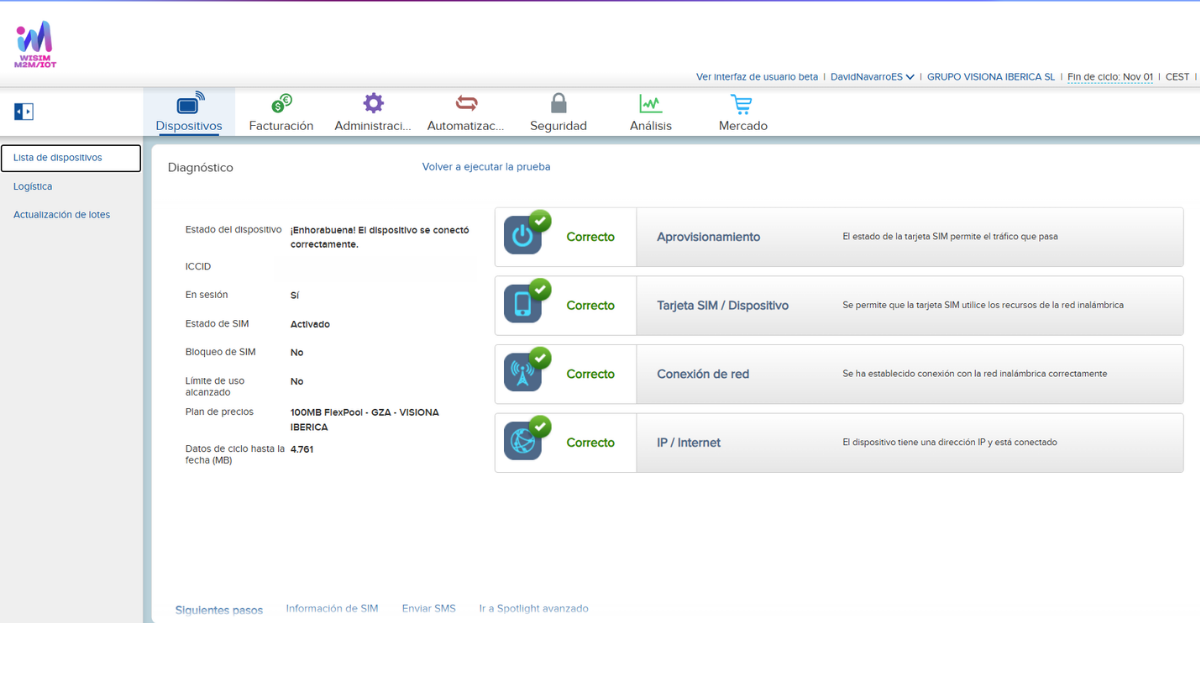1200x680 pixels.
Task: Click the Aprovisionamiento power icon
Action: point(523,236)
